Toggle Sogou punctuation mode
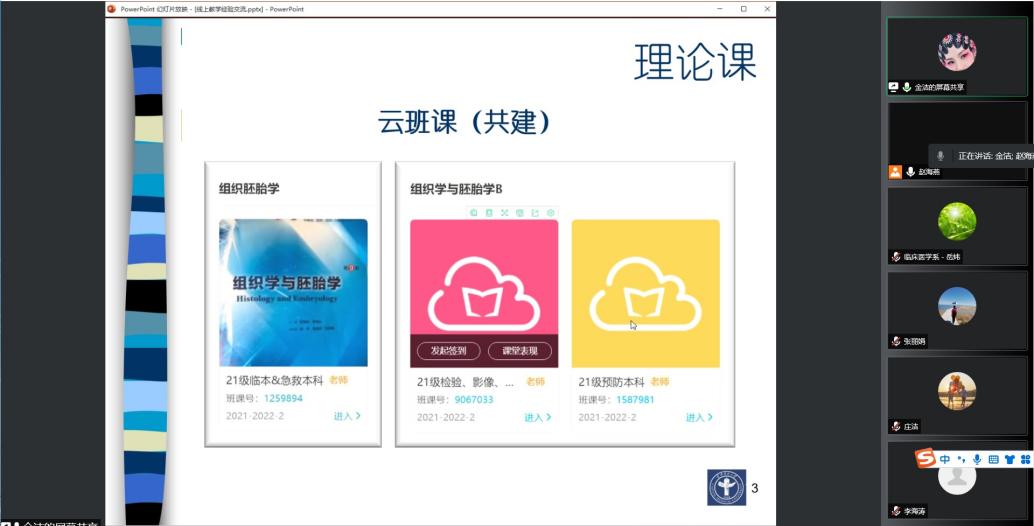 pos(961,459)
